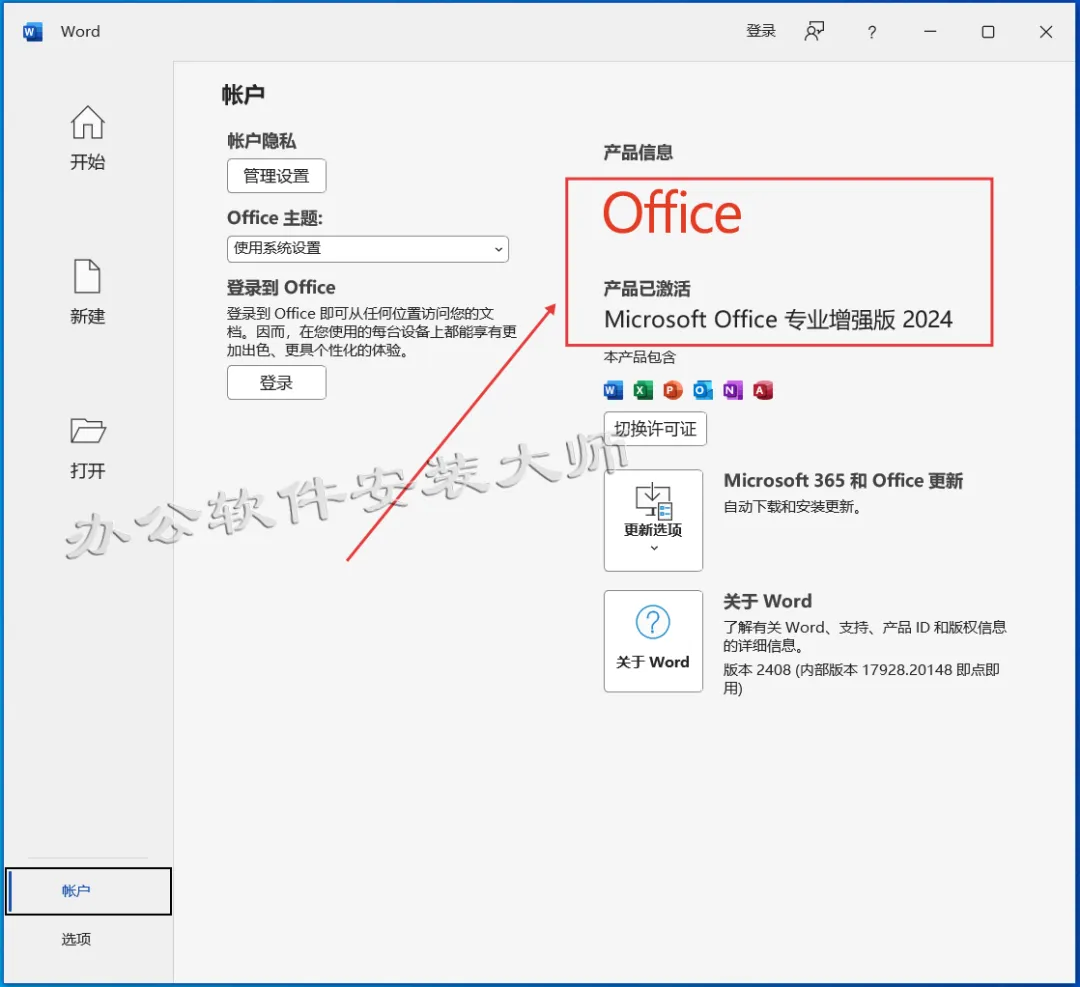Image resolution: width=1080 pixels, height=987 pixels.
Task: Click the 登录 button under 登录到 Office
Action: pyautogui.click(x=276, y=382)
